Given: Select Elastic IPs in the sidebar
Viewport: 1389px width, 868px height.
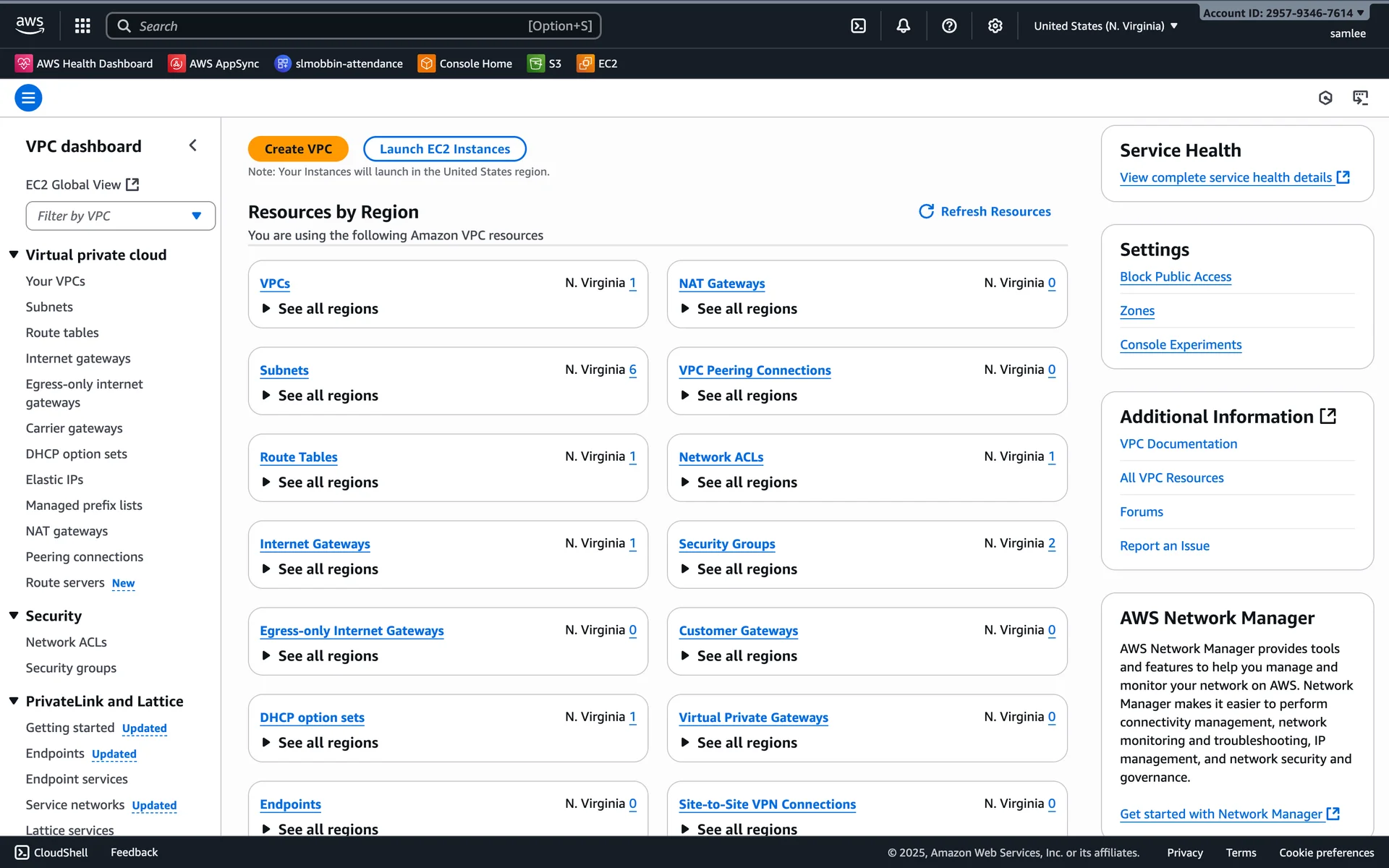Looking at the screenshot, I should [x=54, y=480].
